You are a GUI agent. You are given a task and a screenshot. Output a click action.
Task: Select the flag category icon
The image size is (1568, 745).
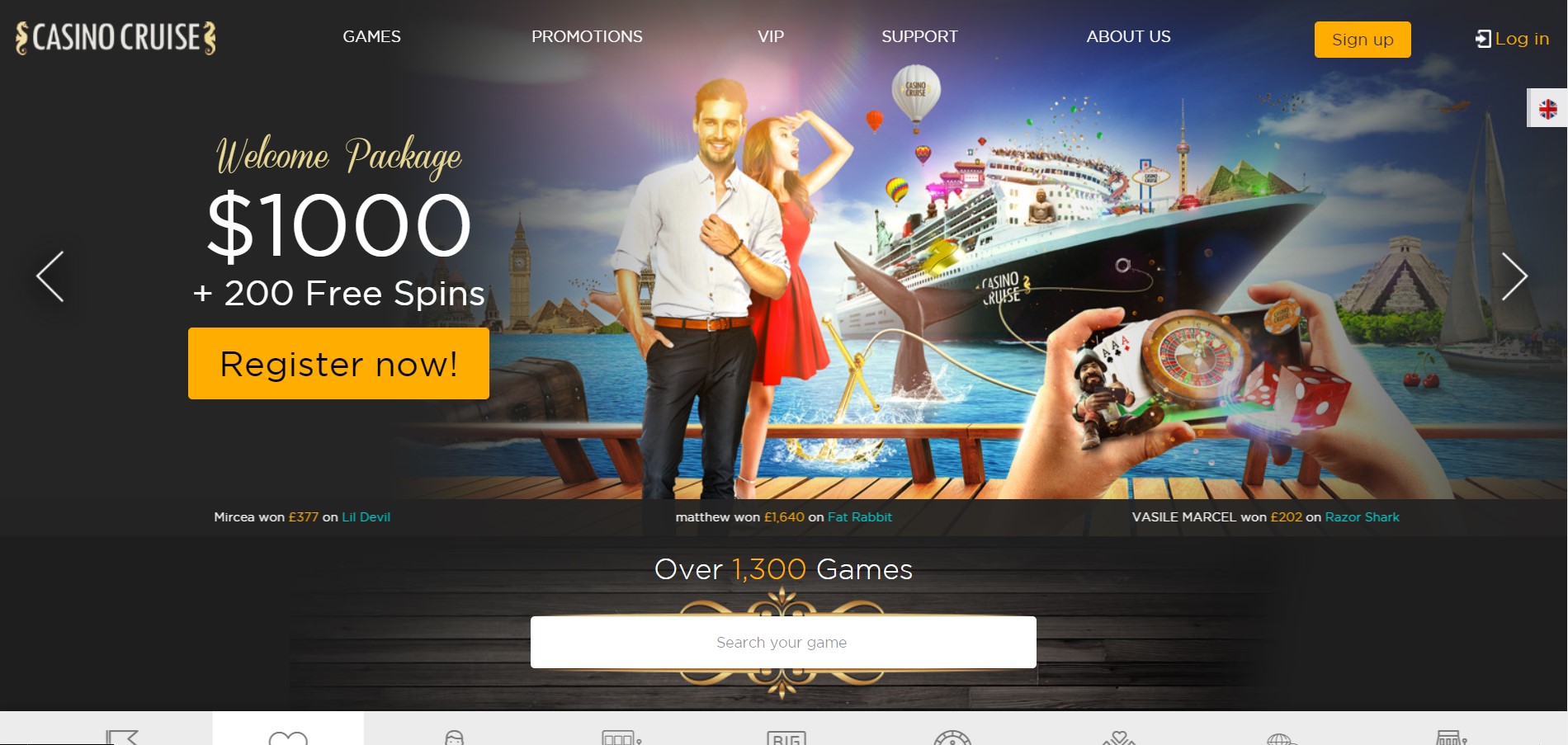121,737
